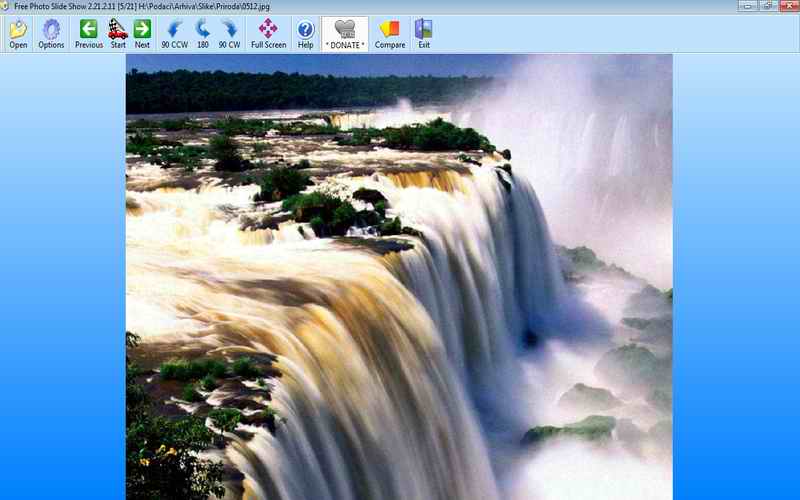Start the slide show
Screen dimensions: 800x500
pos(118,33)
